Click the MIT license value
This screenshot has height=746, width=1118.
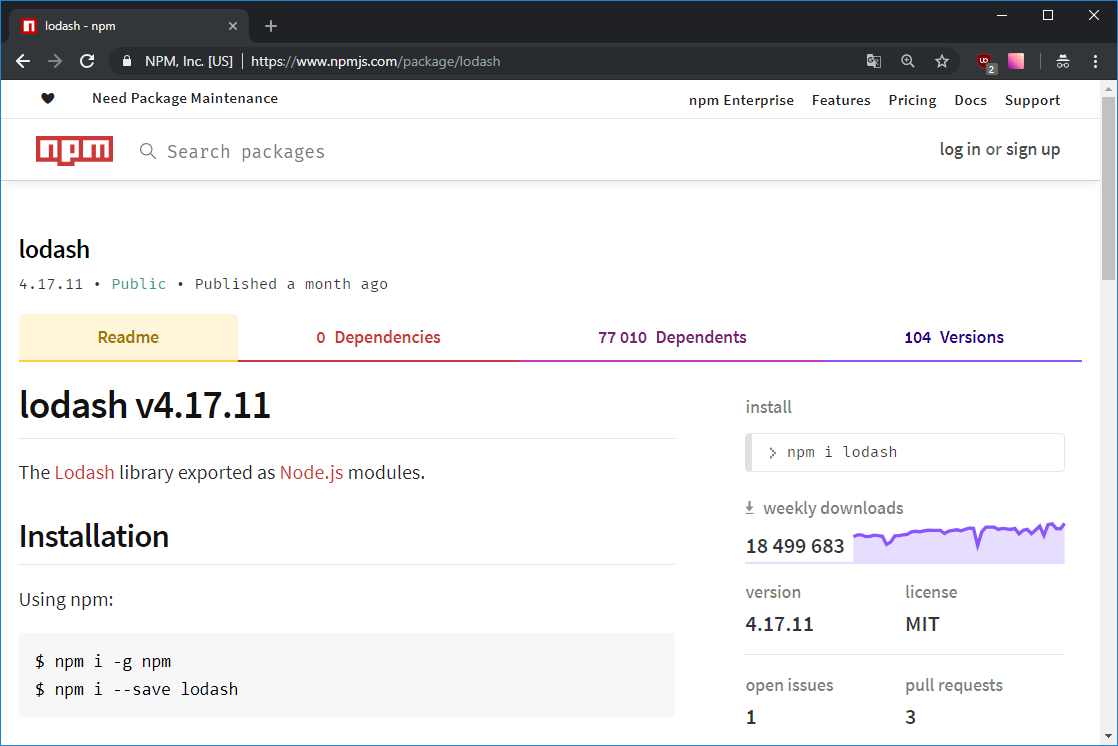point(922,624)
